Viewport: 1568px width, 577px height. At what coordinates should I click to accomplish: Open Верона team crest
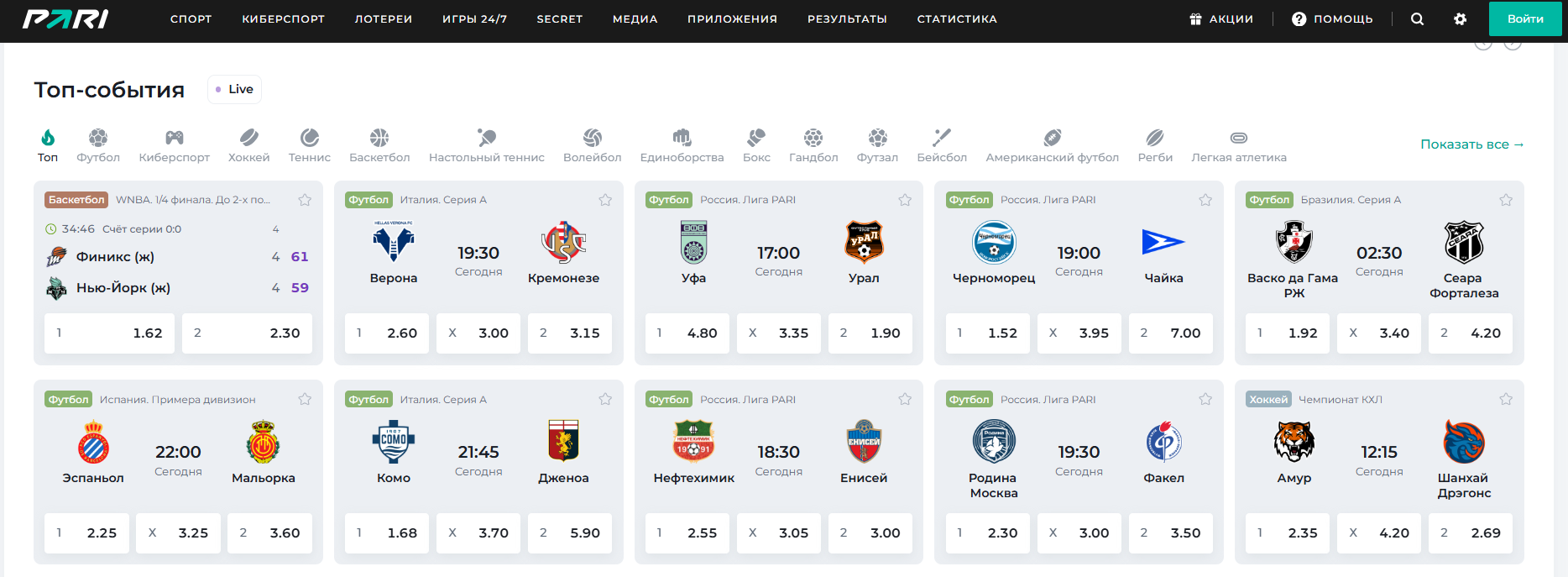[x=393, y=242]
